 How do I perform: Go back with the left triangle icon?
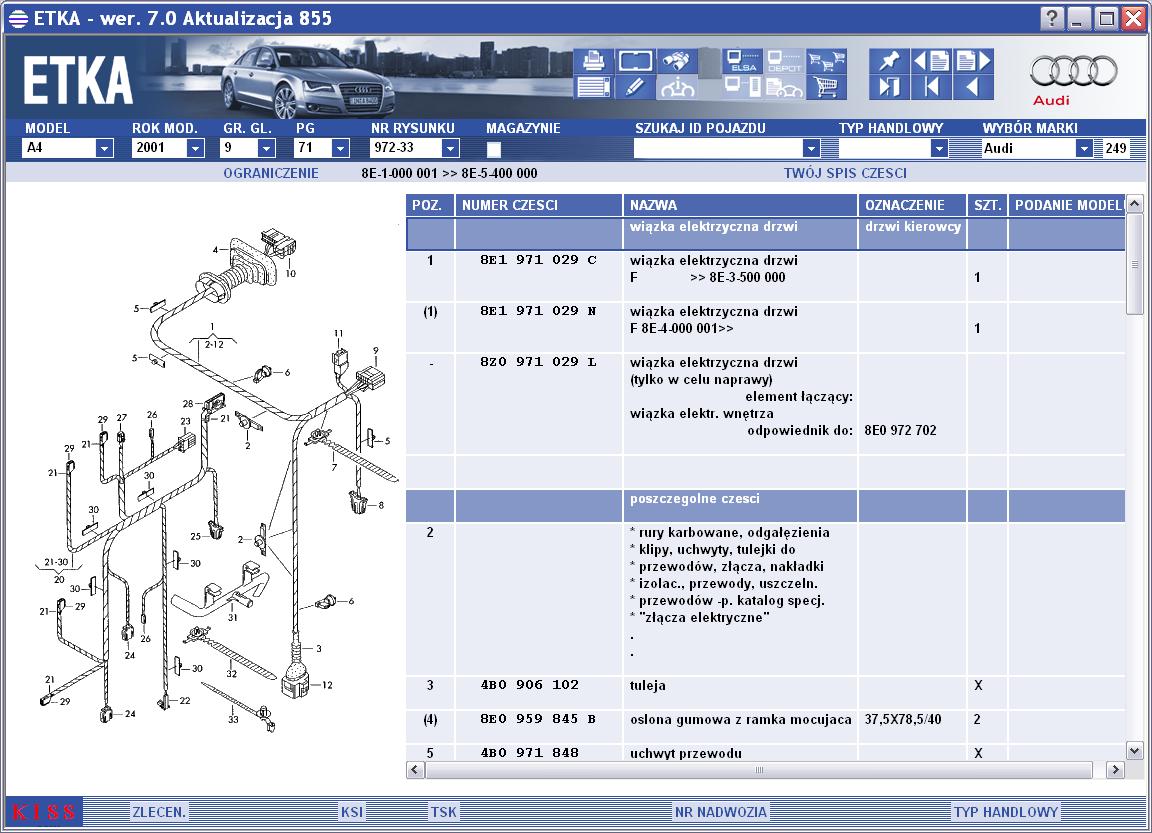click(973, 87)
